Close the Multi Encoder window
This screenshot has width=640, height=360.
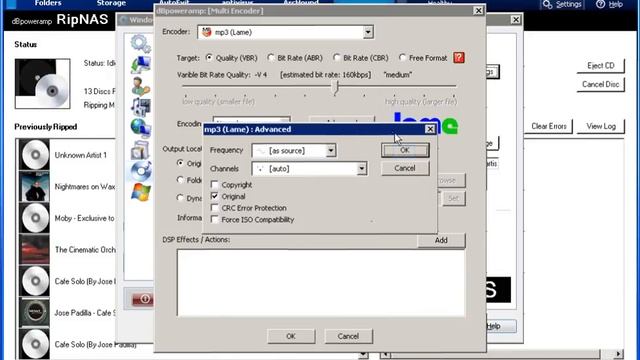(478, 11)
